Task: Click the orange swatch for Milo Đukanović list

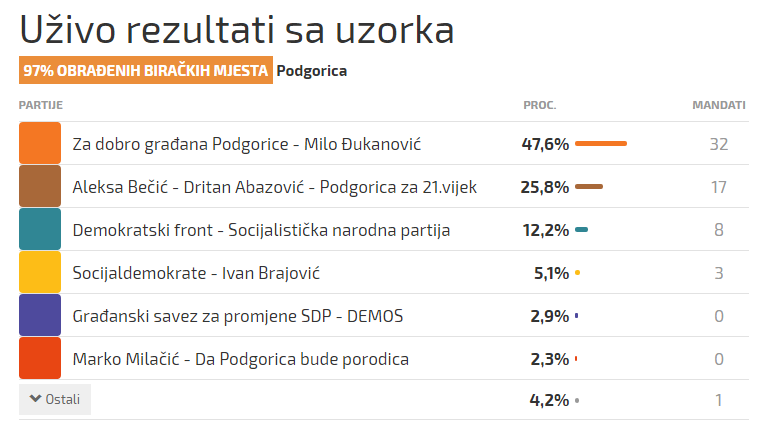Action: pos(40,143)
